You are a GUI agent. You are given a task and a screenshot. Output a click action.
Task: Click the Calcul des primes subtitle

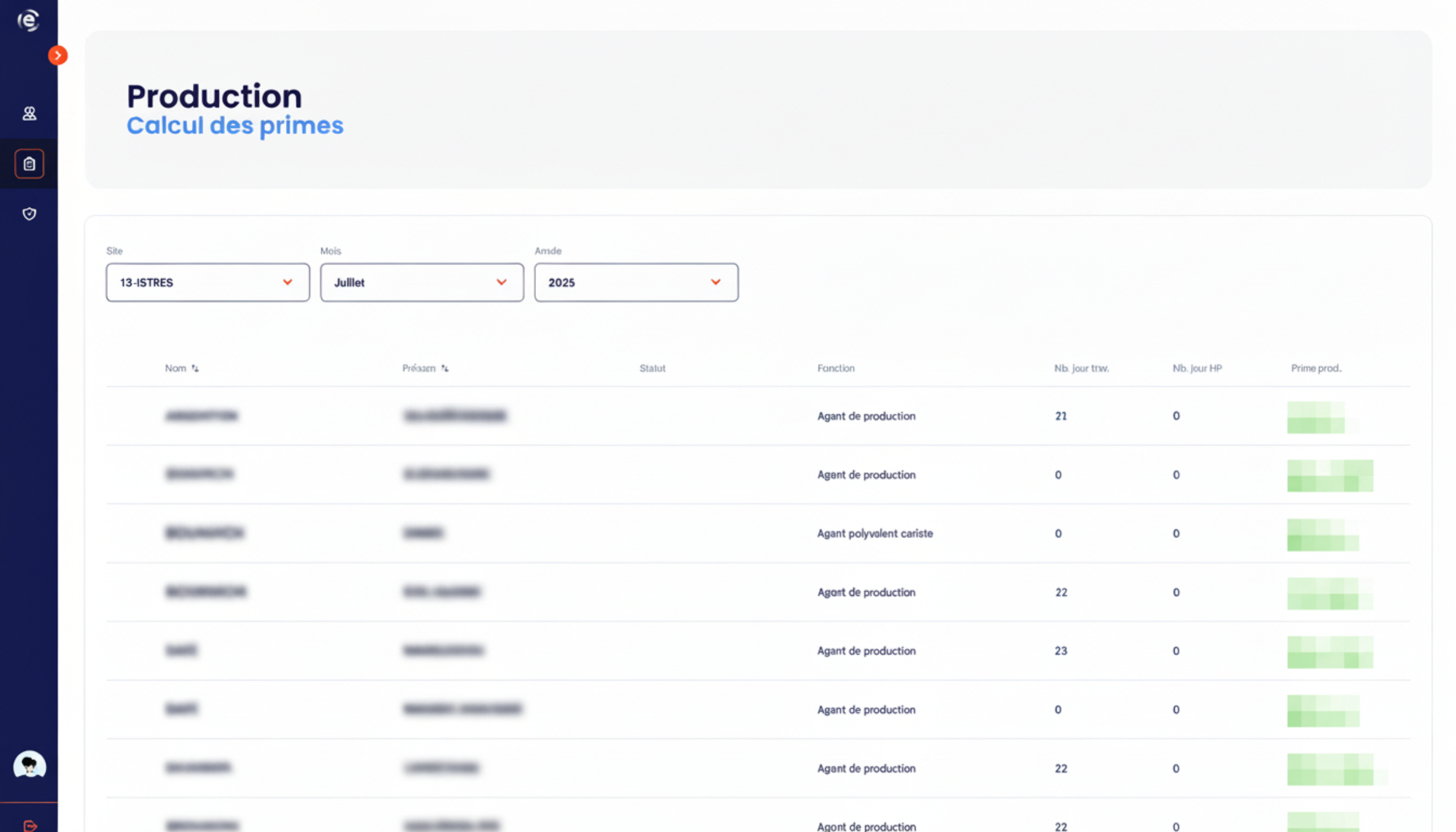[234, 125]
